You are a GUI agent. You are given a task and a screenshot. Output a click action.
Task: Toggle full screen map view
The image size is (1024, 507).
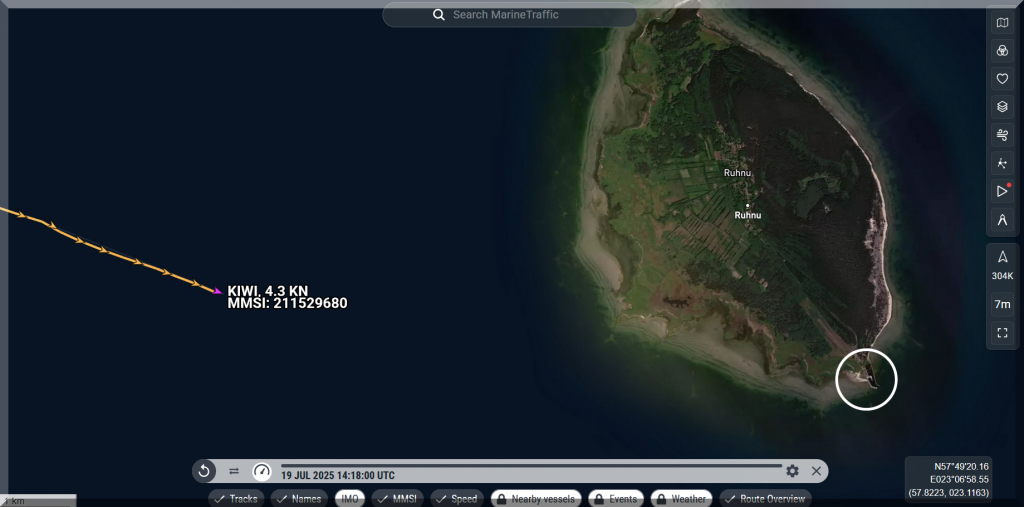click(x=1002, y=332)
